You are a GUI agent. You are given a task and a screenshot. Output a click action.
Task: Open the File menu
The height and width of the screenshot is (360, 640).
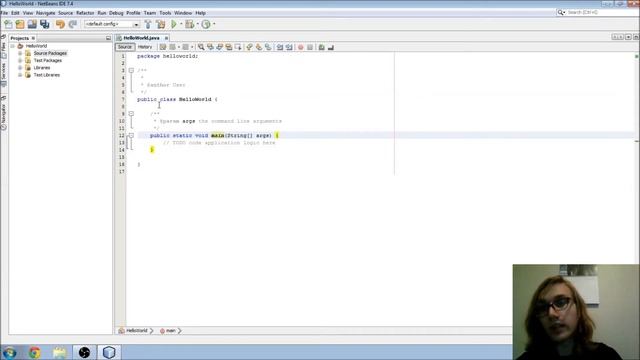pyautogui.click(x=4, y=13)
